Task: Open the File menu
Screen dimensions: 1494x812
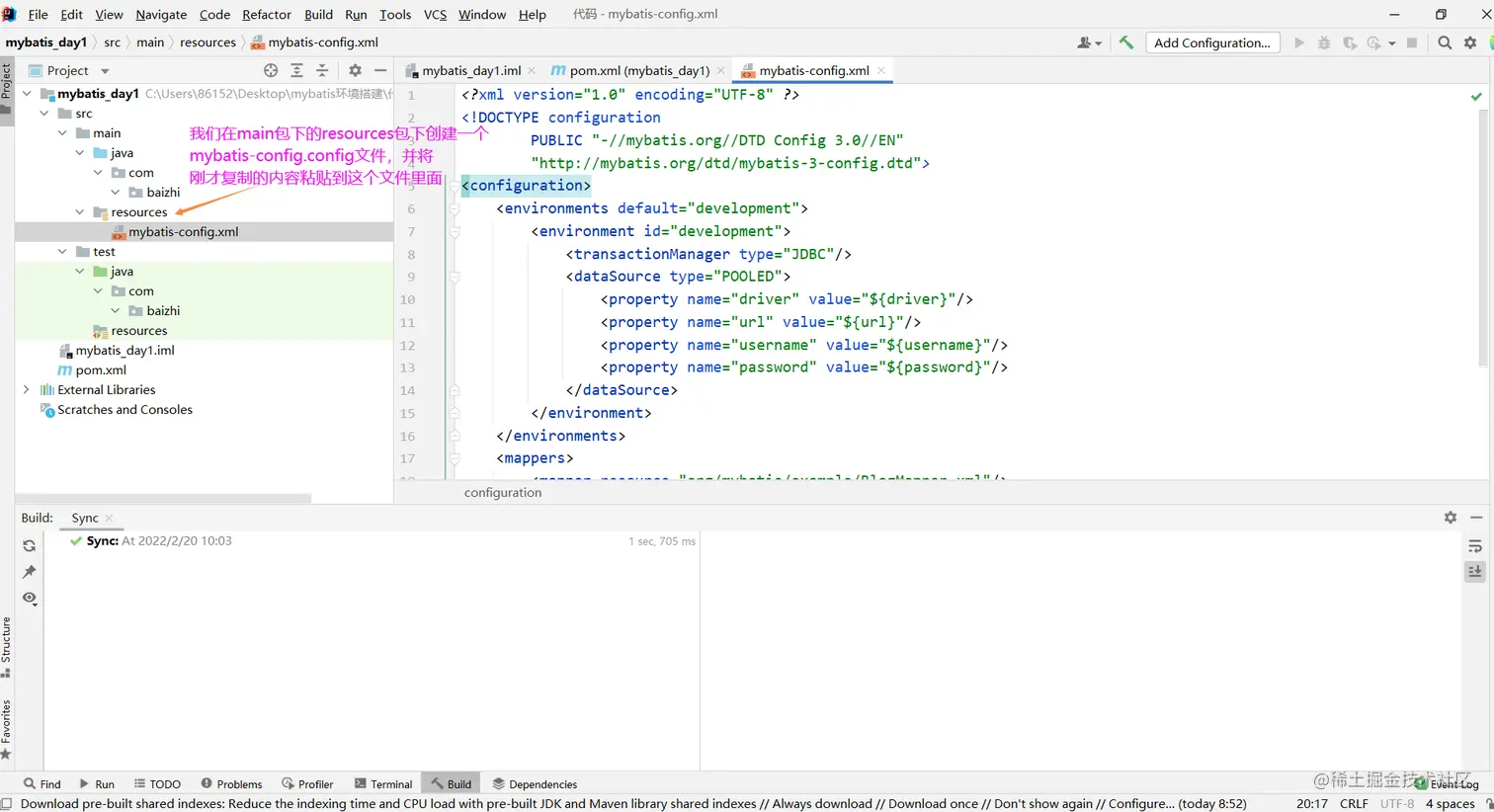Action: tap(38, 14)
